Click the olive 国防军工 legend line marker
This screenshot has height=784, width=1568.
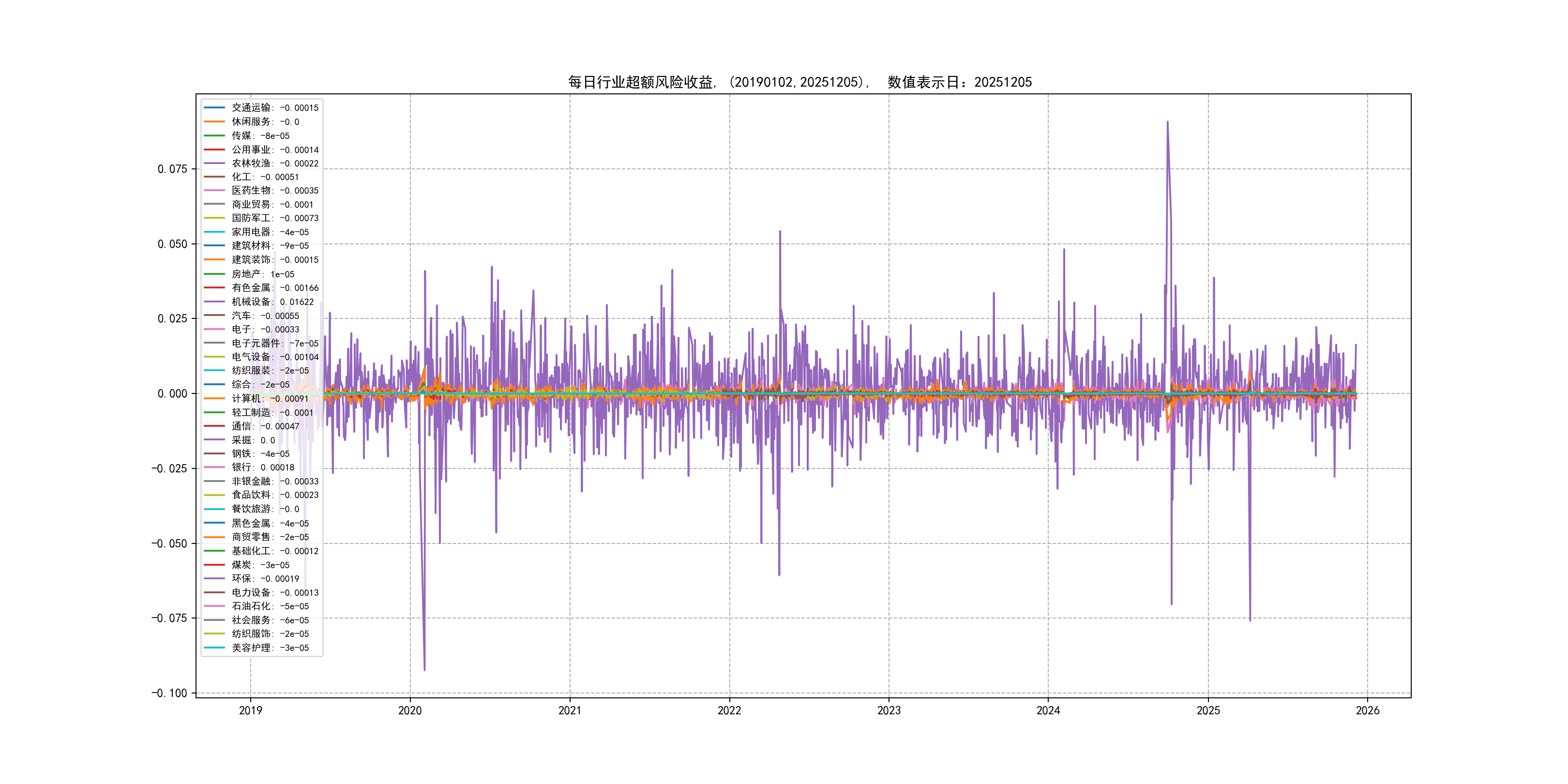(x=214, y=218)
